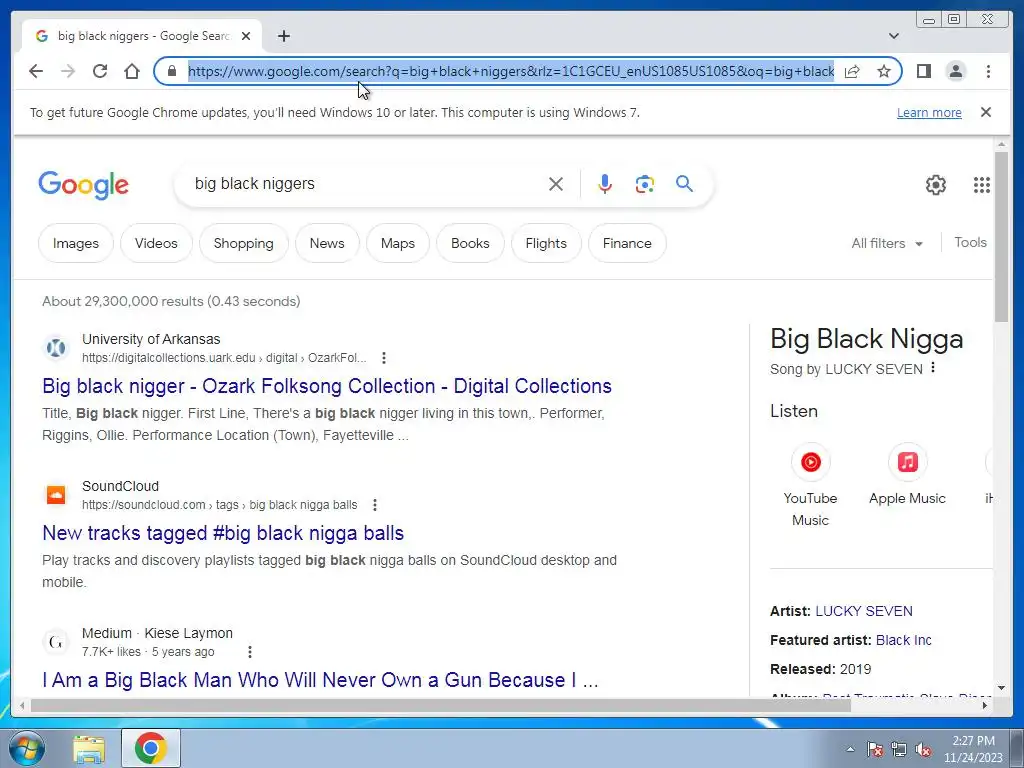Switch to the Images filter
This screenshot has height=768, width=1024.
pos(76,243)
